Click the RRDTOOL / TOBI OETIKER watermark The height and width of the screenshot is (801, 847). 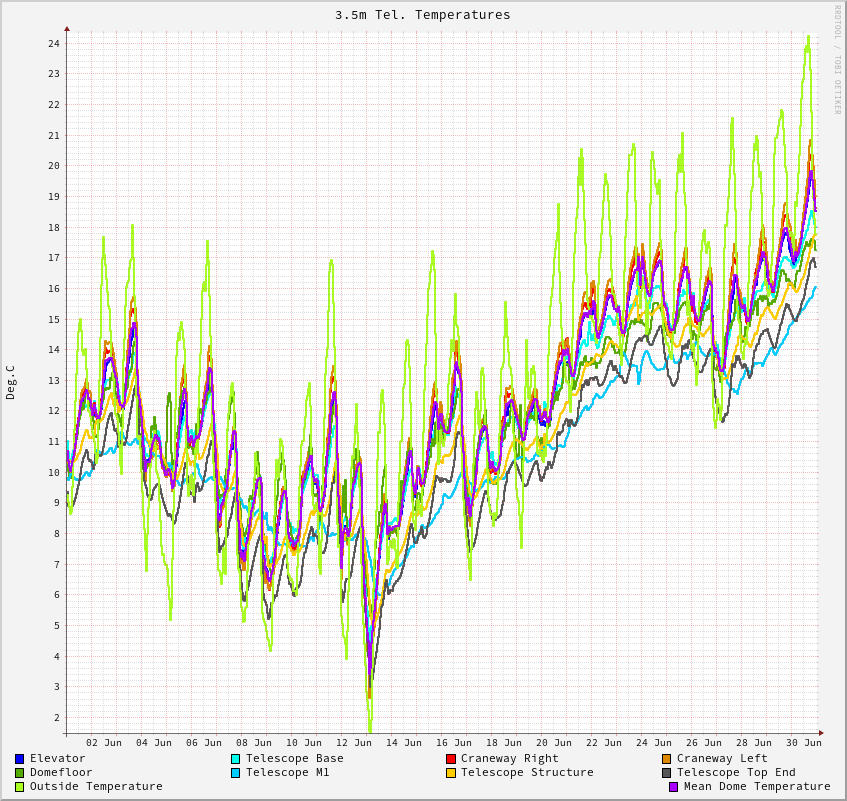point(838,60)
